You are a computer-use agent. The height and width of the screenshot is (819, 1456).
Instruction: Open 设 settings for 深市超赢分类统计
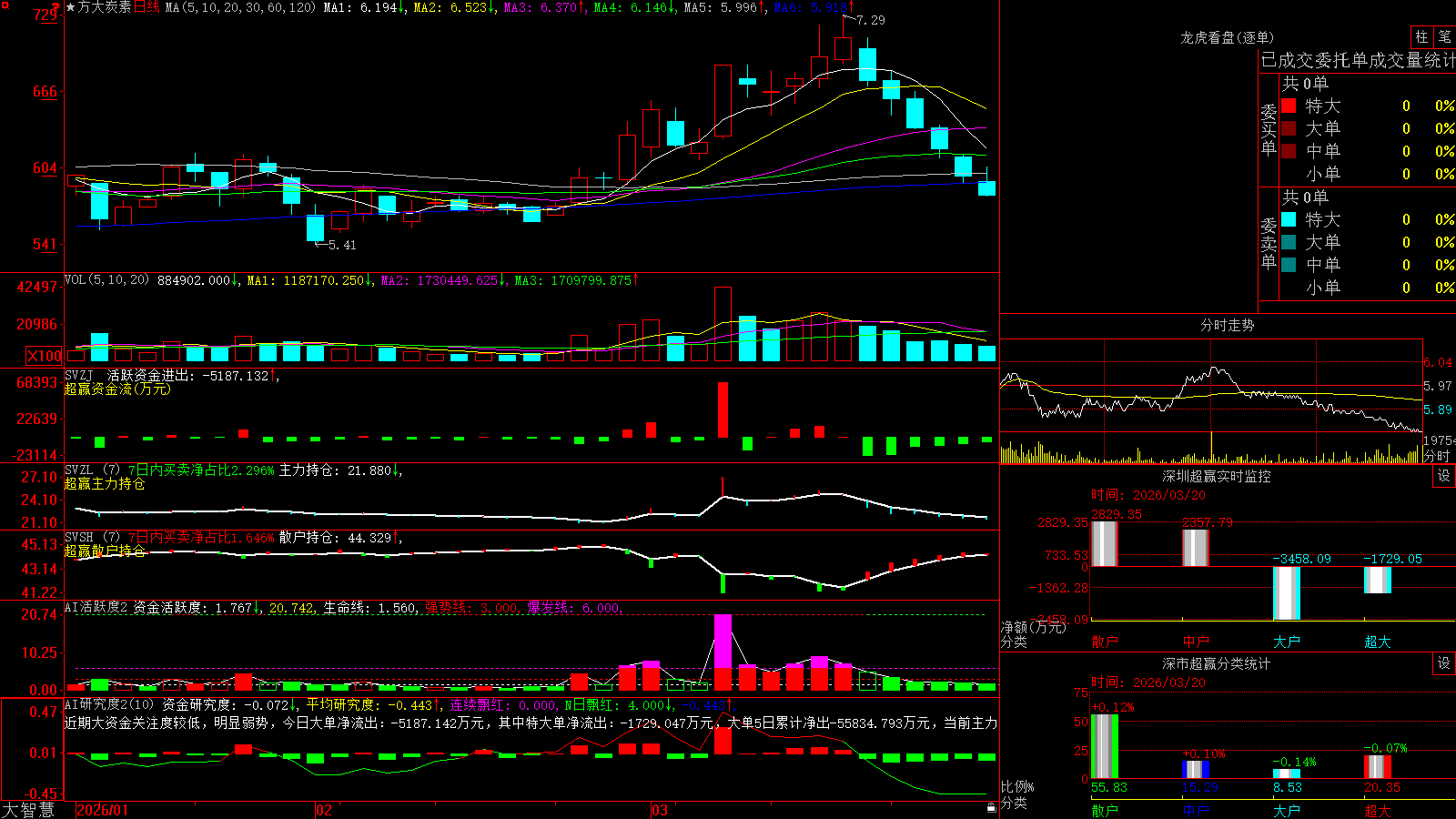1444,663
